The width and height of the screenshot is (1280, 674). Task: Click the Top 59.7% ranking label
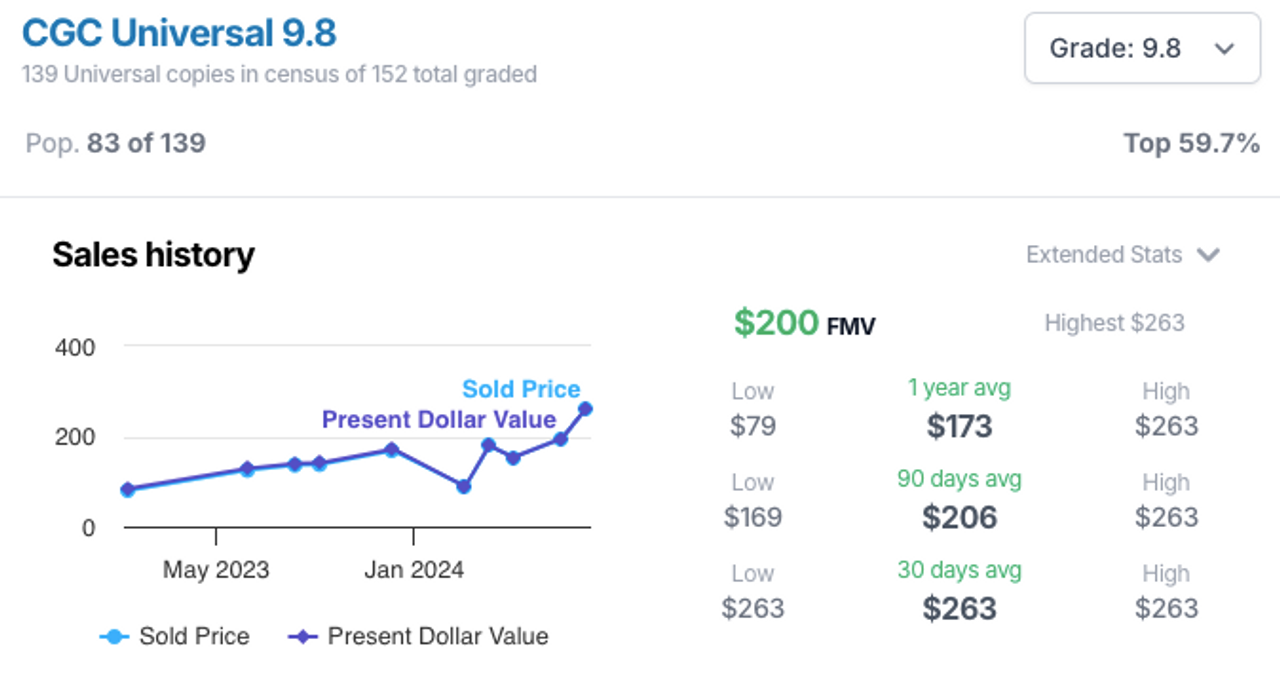point(1192,144)
